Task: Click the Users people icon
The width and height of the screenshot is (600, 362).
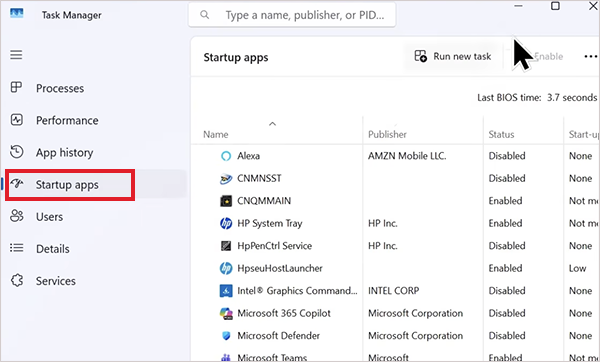Action: pos(16,216)
